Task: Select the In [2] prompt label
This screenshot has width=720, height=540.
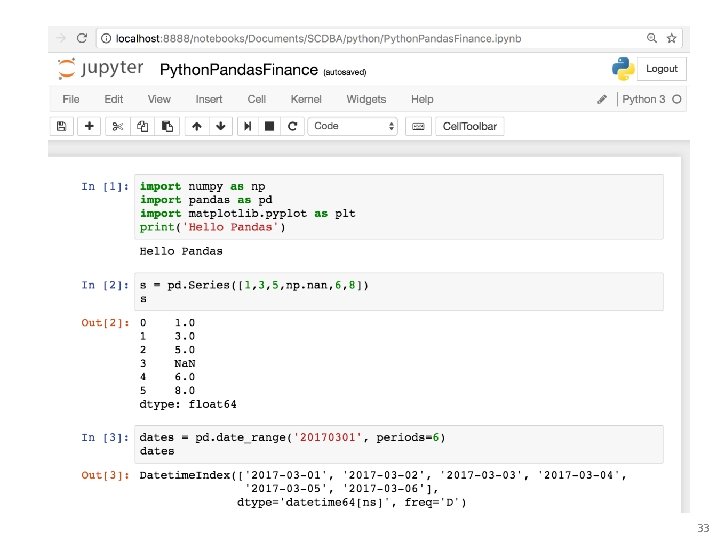Action: (x=105, y=285)
